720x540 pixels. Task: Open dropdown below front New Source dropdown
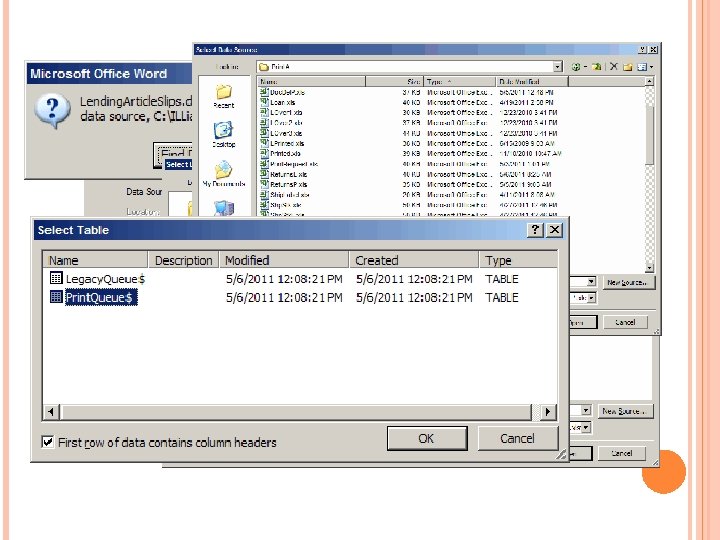(x=591, y=298)
